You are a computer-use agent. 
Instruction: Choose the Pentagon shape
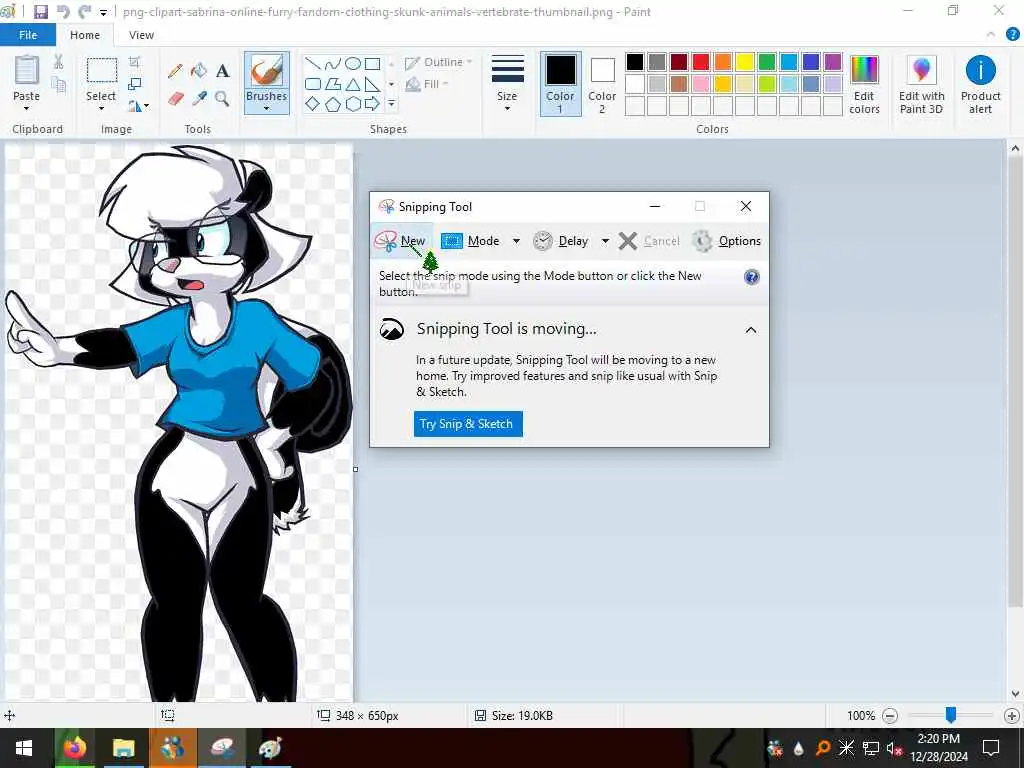pyautogui.click(x=332, y=104)
